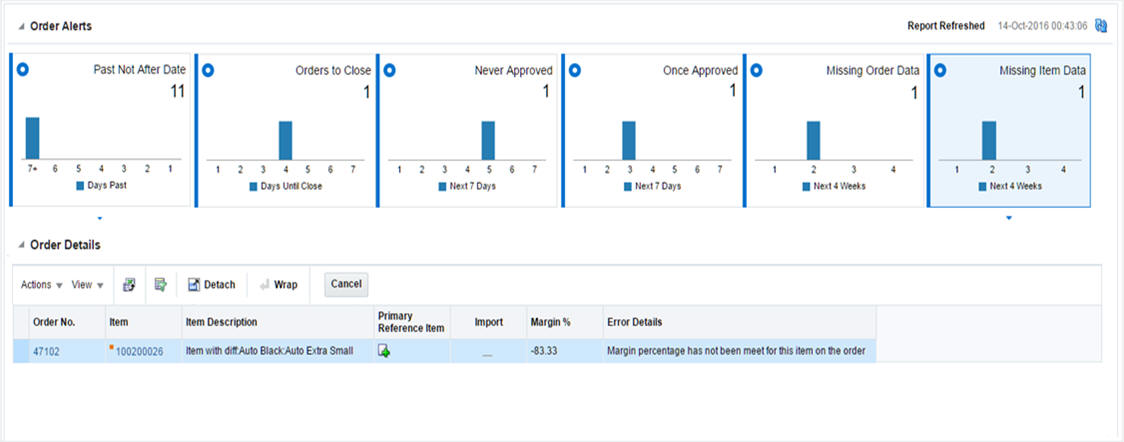Click Next 4 Weeks legend in Missing Item Data
Image resolution: width=1124 pixels, height=442 pixels.
(1011, 186)
